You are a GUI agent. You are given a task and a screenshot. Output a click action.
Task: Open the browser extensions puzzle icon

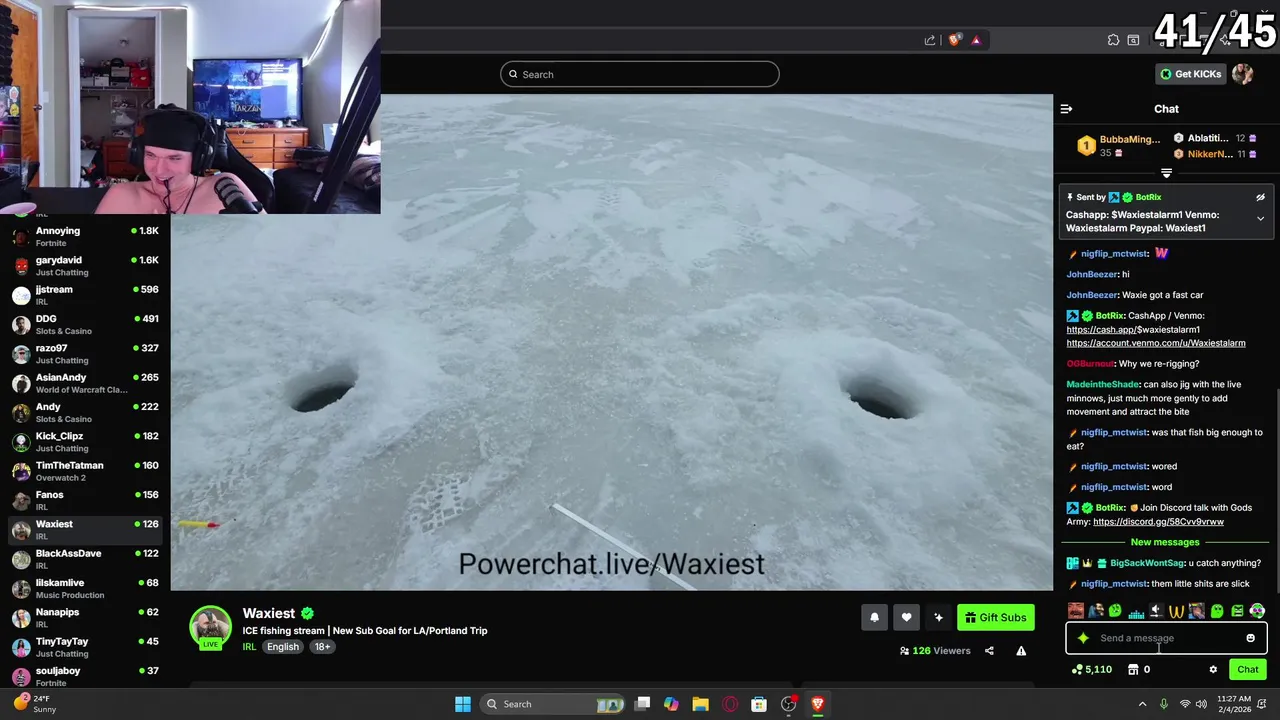pyautogui.click(x=1113, y=40)
